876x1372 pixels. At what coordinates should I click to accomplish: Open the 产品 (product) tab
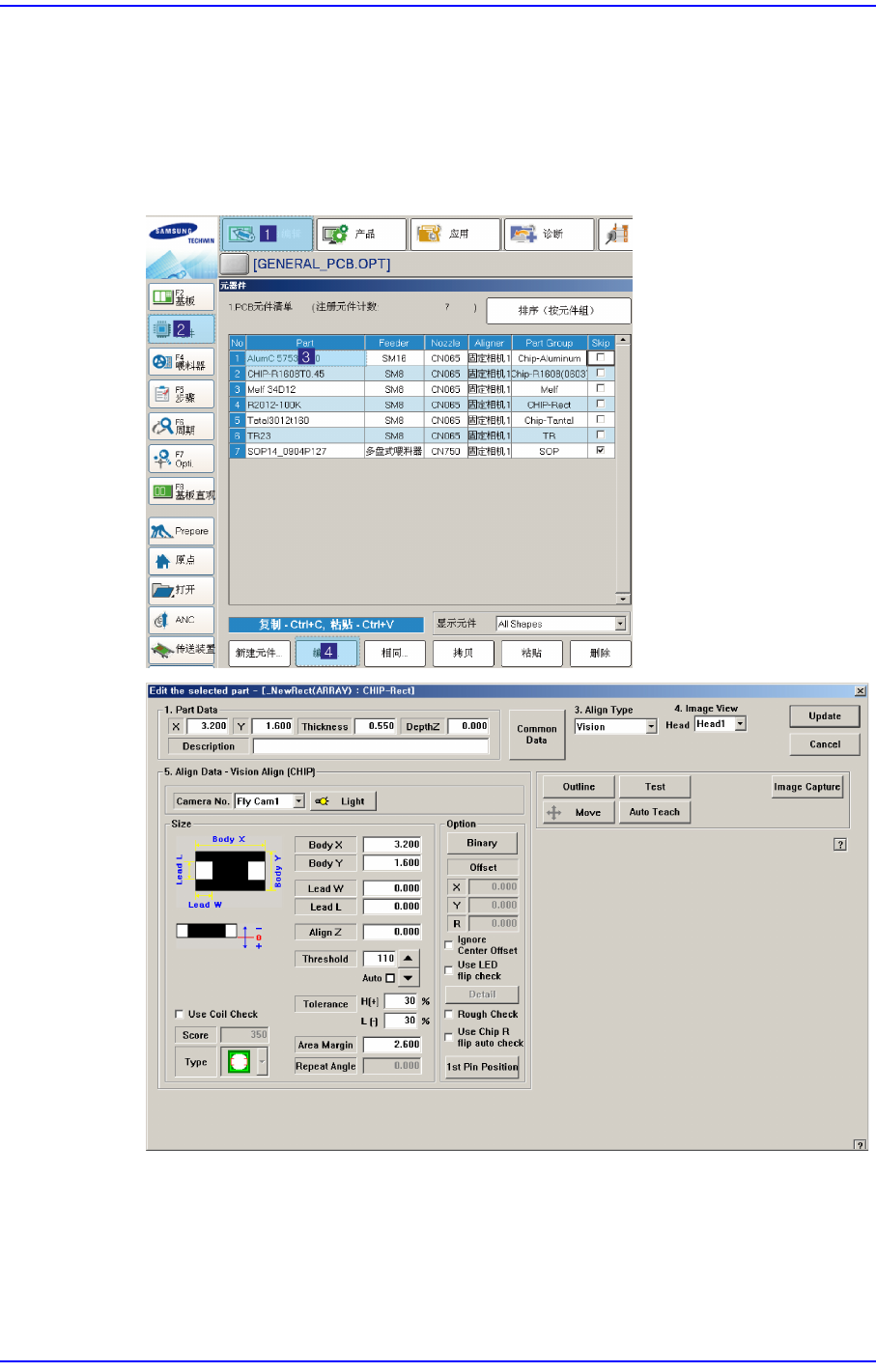361,234
